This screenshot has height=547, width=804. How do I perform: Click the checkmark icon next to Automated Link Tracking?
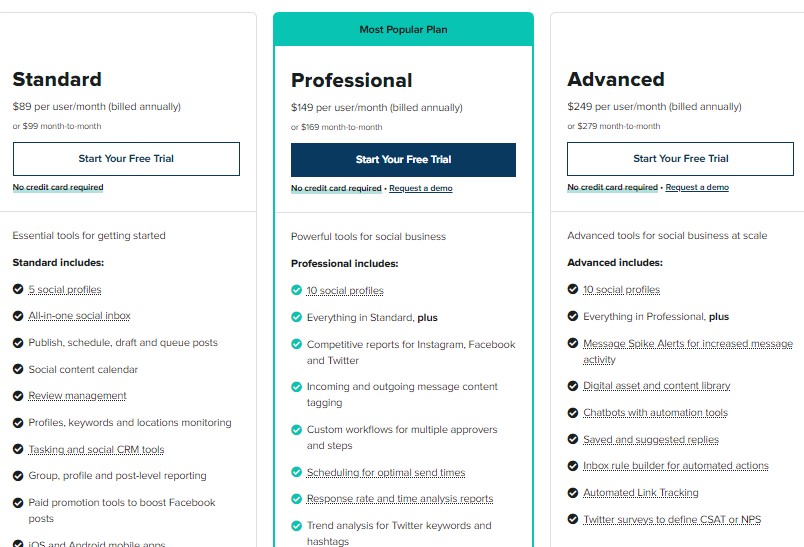click(x=573, y=493)
